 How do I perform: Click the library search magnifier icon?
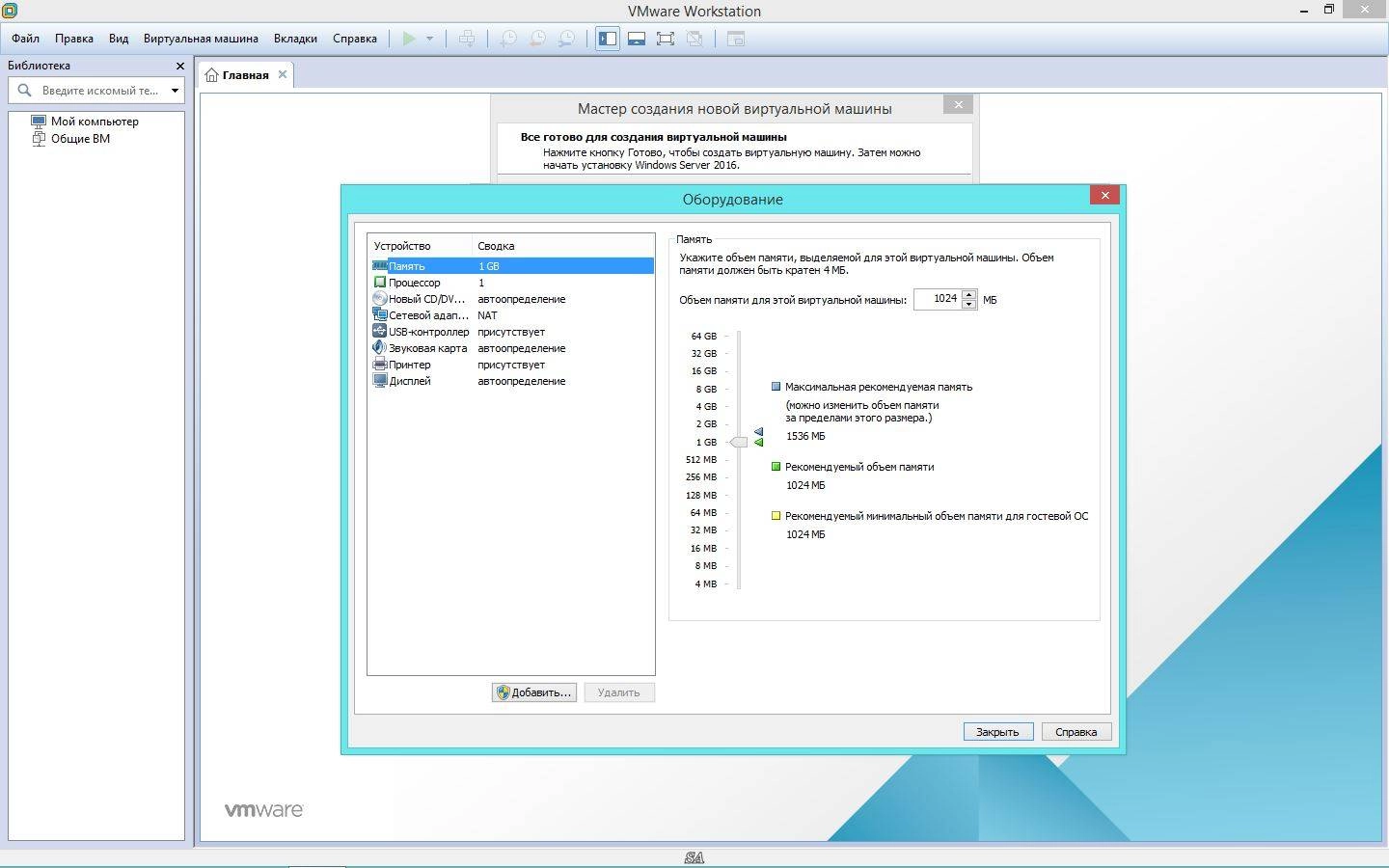click(25, 90)
